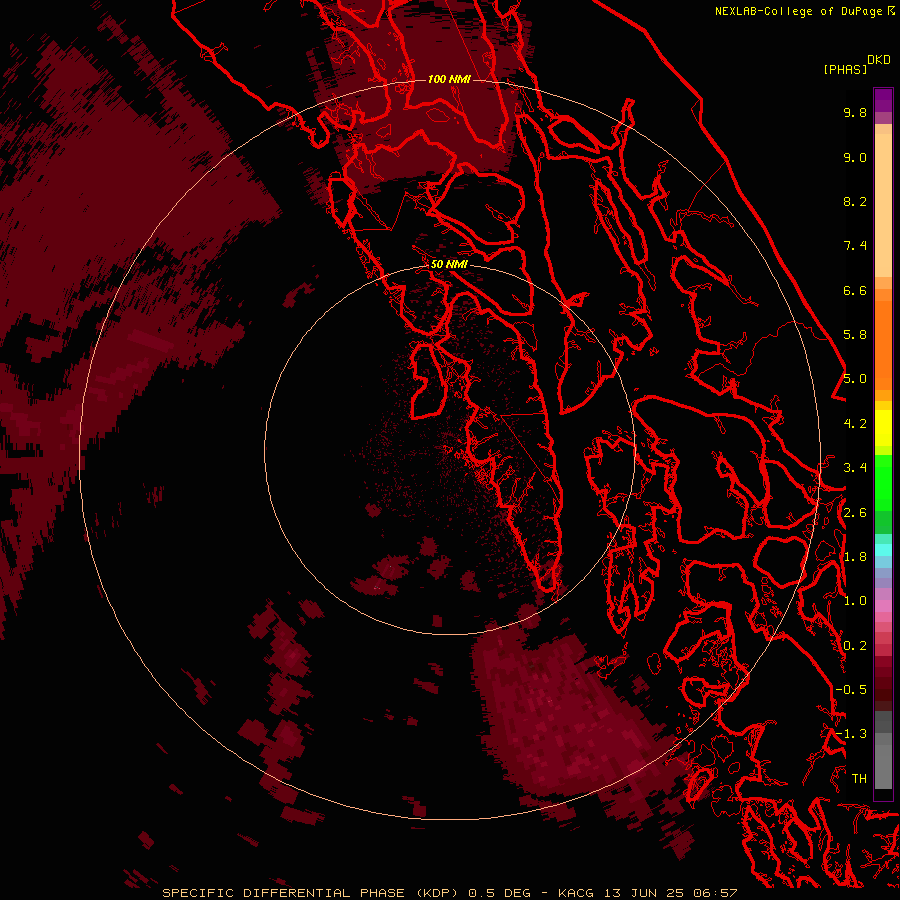Click the green segment of the color bar
Screen dimensions: 900x900
point(883,495)
